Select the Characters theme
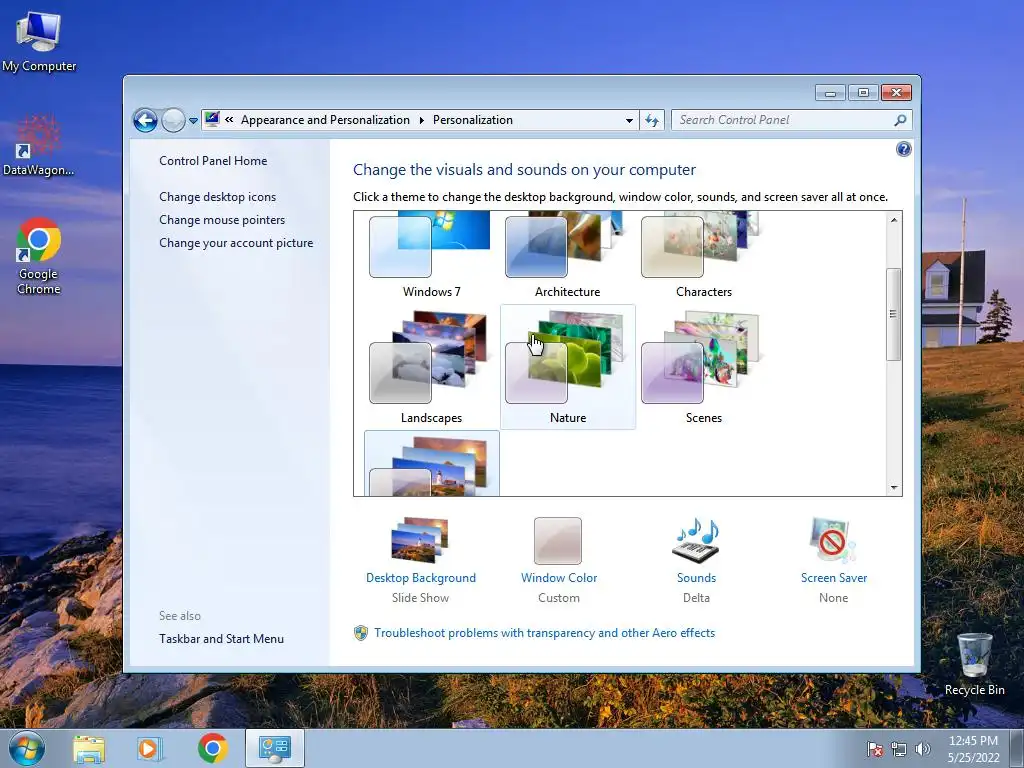The height and width of the screenshot is (768, 1024). [703, 256]
